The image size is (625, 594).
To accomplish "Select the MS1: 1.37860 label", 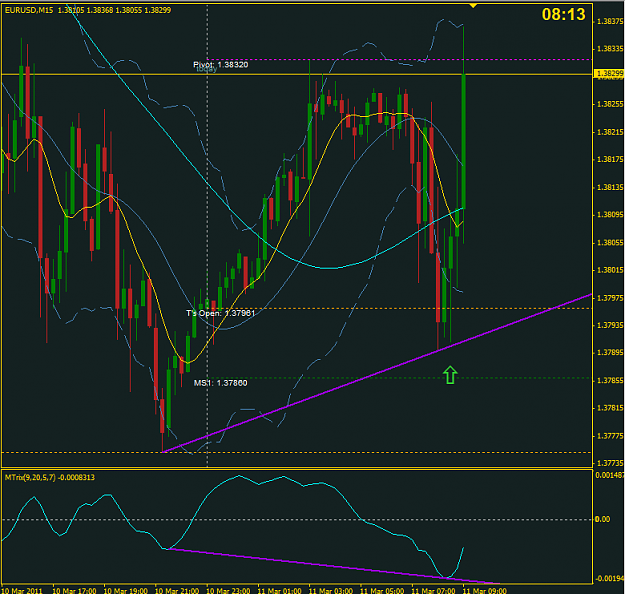I will 220,383.
